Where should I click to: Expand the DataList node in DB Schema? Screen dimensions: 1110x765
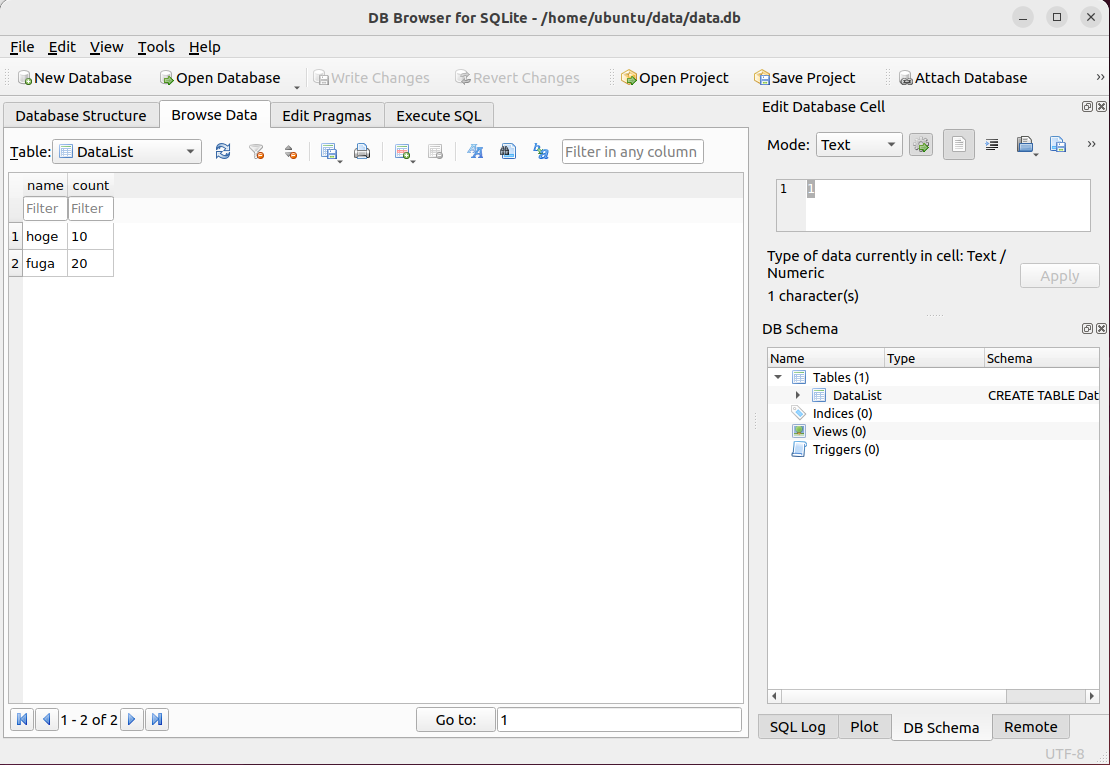[x=797, y=395]
